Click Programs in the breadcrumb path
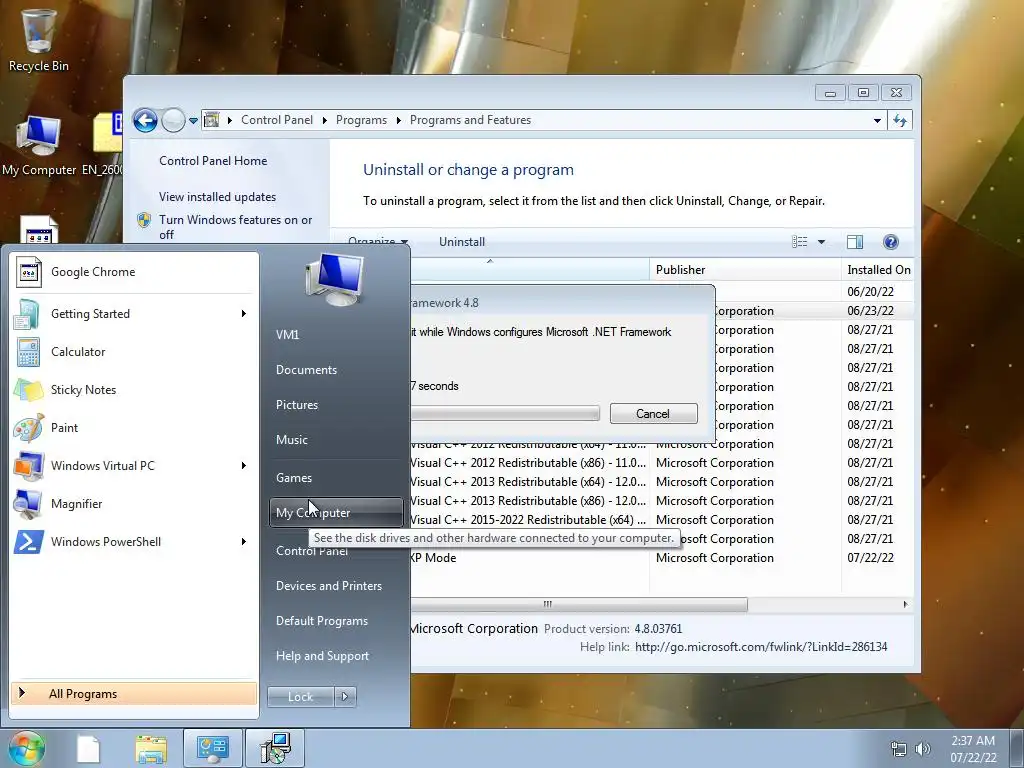The height and width of the screenshot is (768, 1024). click(x=361, y=120)
